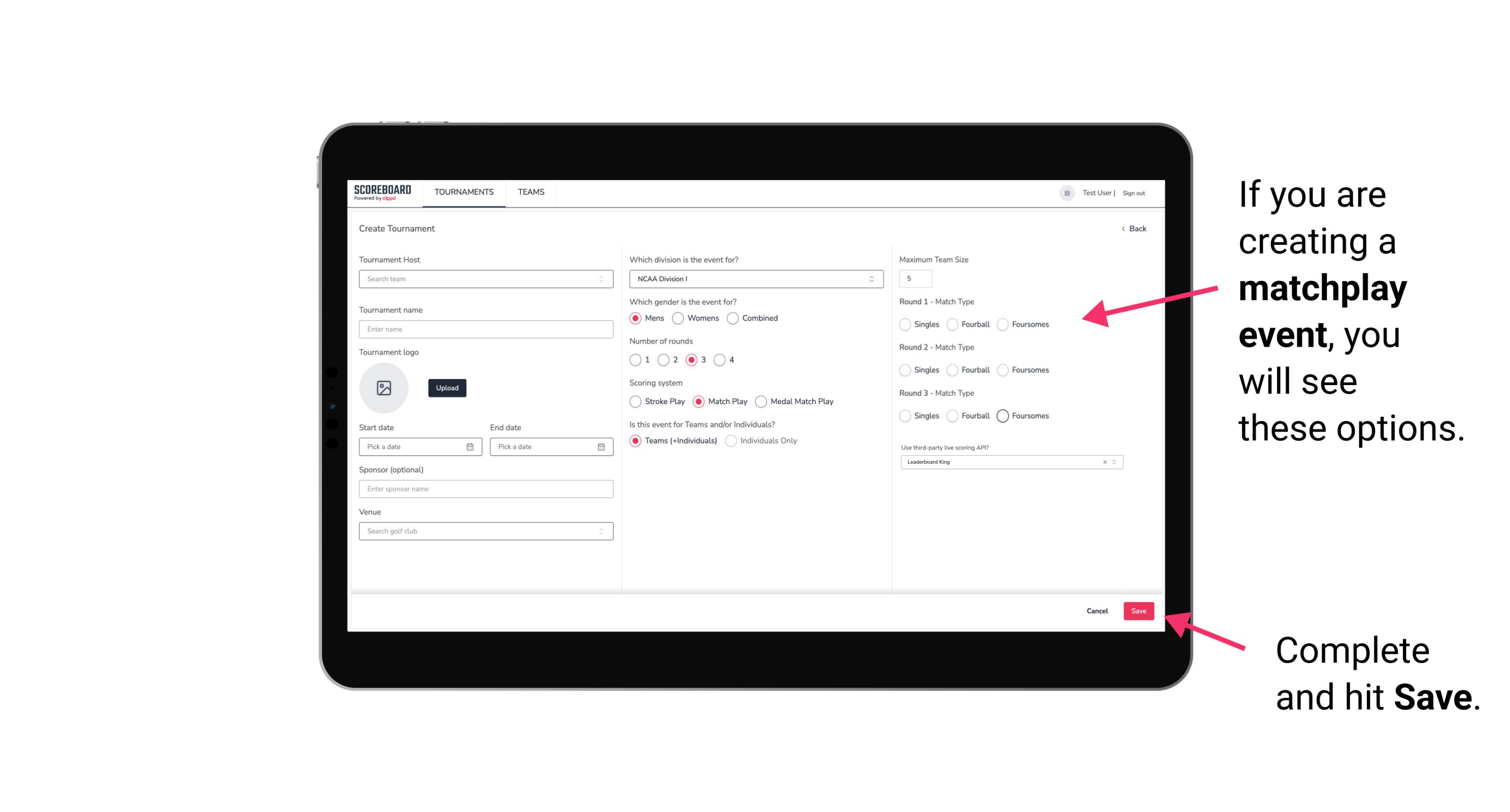This screenshot has height=812, width=1510.
Task: Click the Upload logo button
Action: [x=447, y=388]
